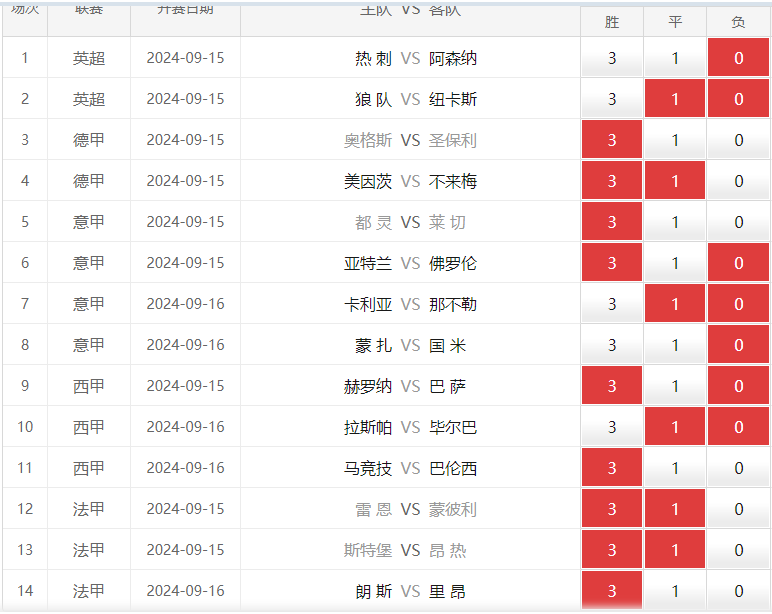Screen dimensions: 772x614
Task: Select loss (0) for 雷恩 VS 蒙彼利
Action: (x=738, y=509)
